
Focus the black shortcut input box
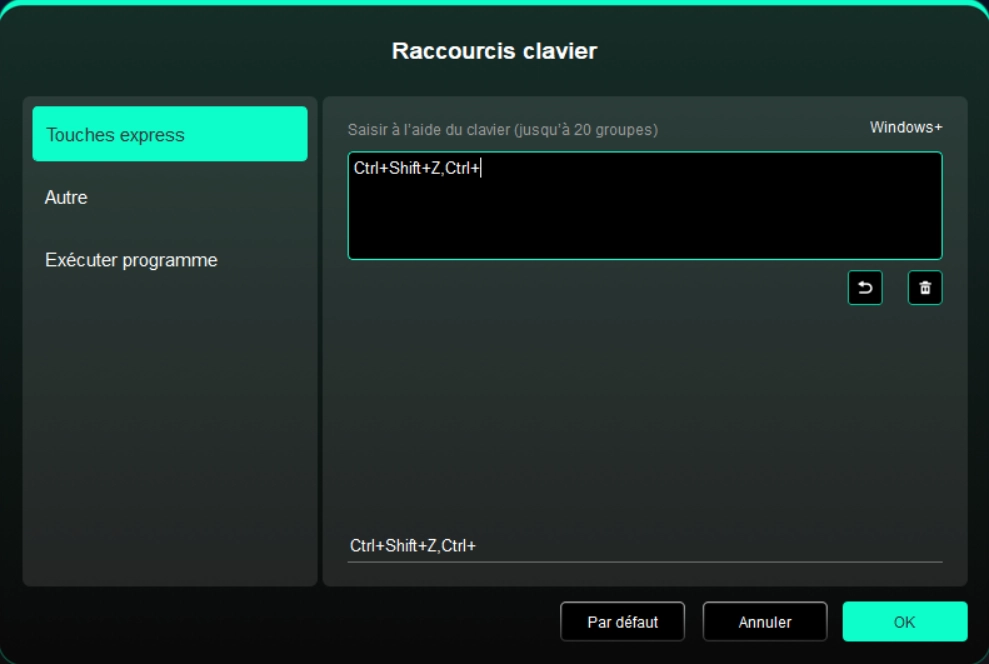[x=645, y=205]
